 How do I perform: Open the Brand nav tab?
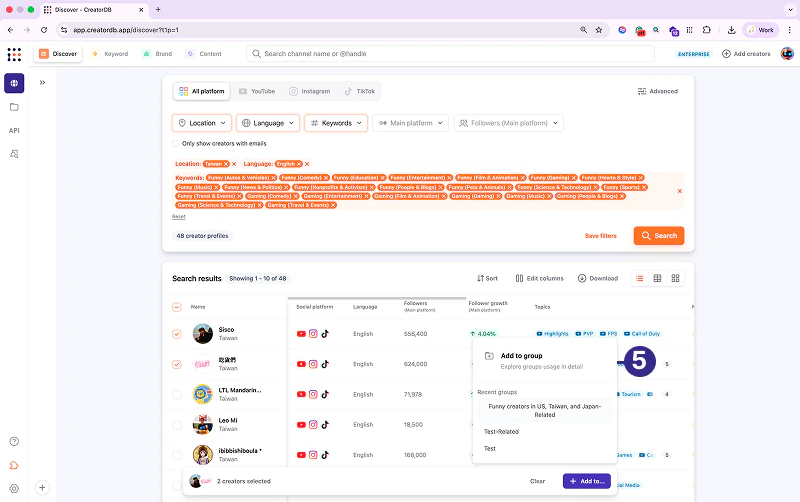click(x=158, y=54)
